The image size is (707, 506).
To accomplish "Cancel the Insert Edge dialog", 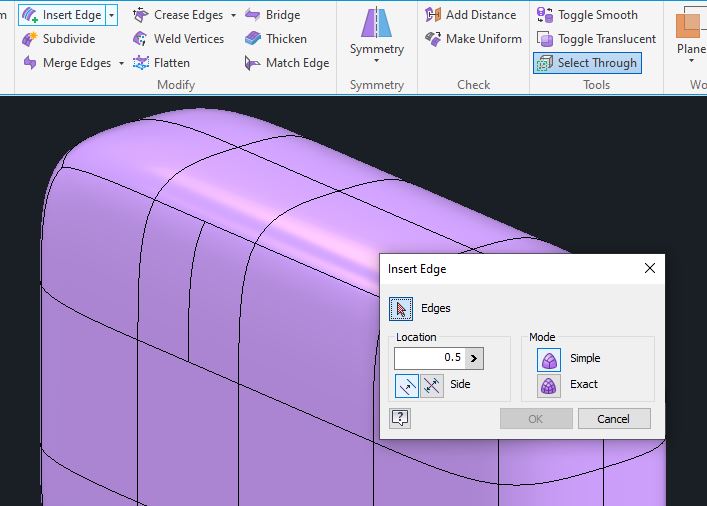I will [x=614, y=419].
